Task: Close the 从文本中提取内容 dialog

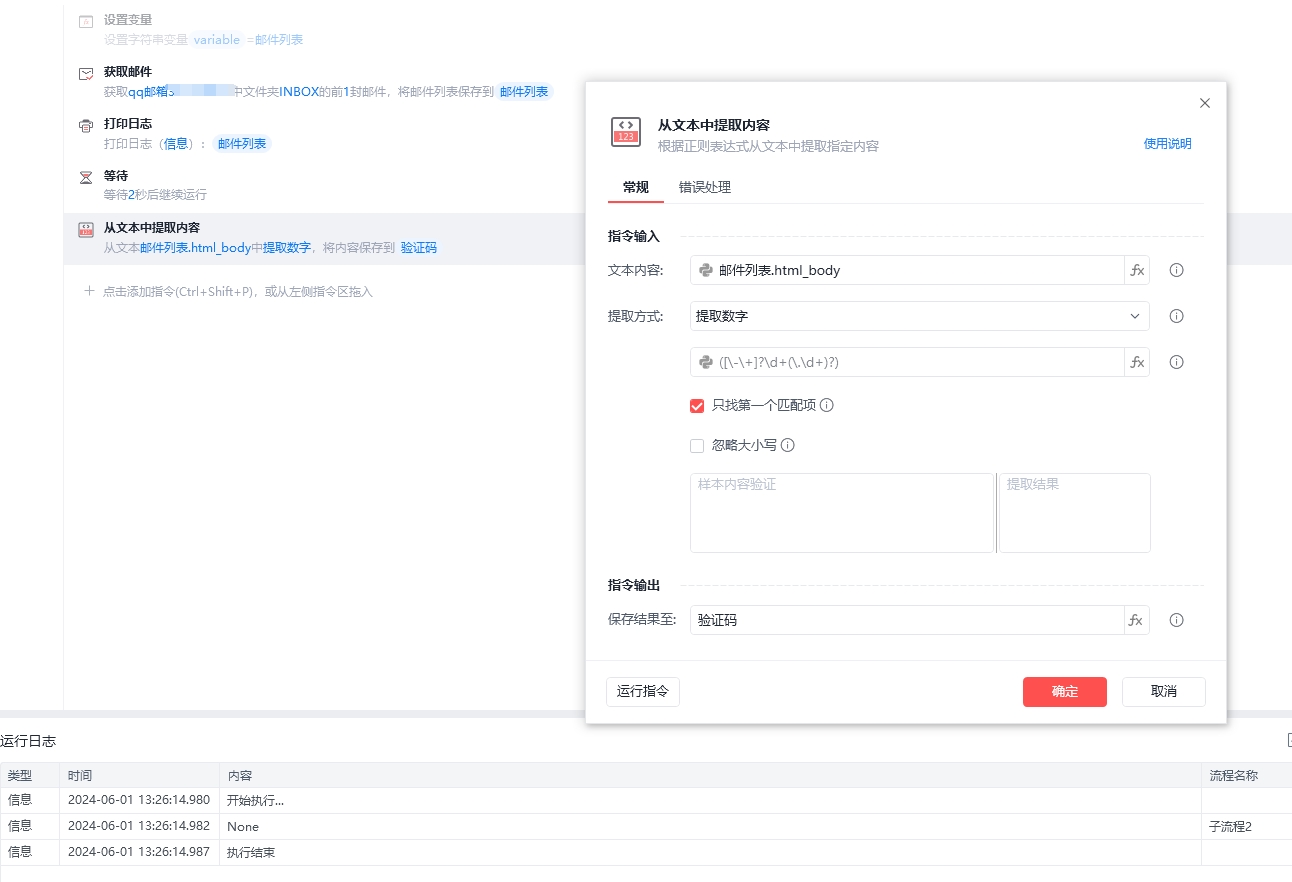Action: point(1205,103)
